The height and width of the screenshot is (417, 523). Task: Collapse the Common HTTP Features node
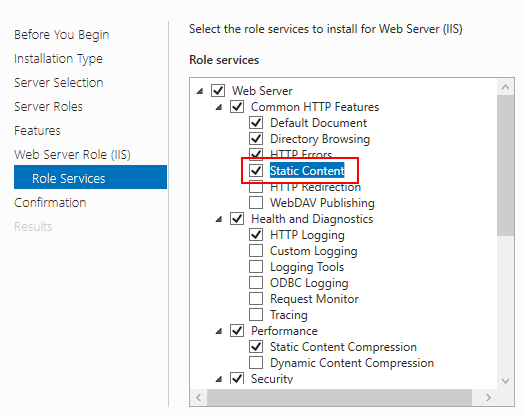click(x=219, y=107)
